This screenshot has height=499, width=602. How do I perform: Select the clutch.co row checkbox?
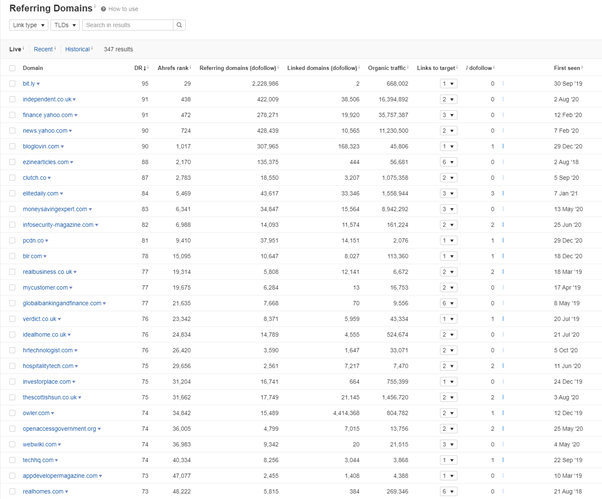pyautogui.click(x=12, y=178)
